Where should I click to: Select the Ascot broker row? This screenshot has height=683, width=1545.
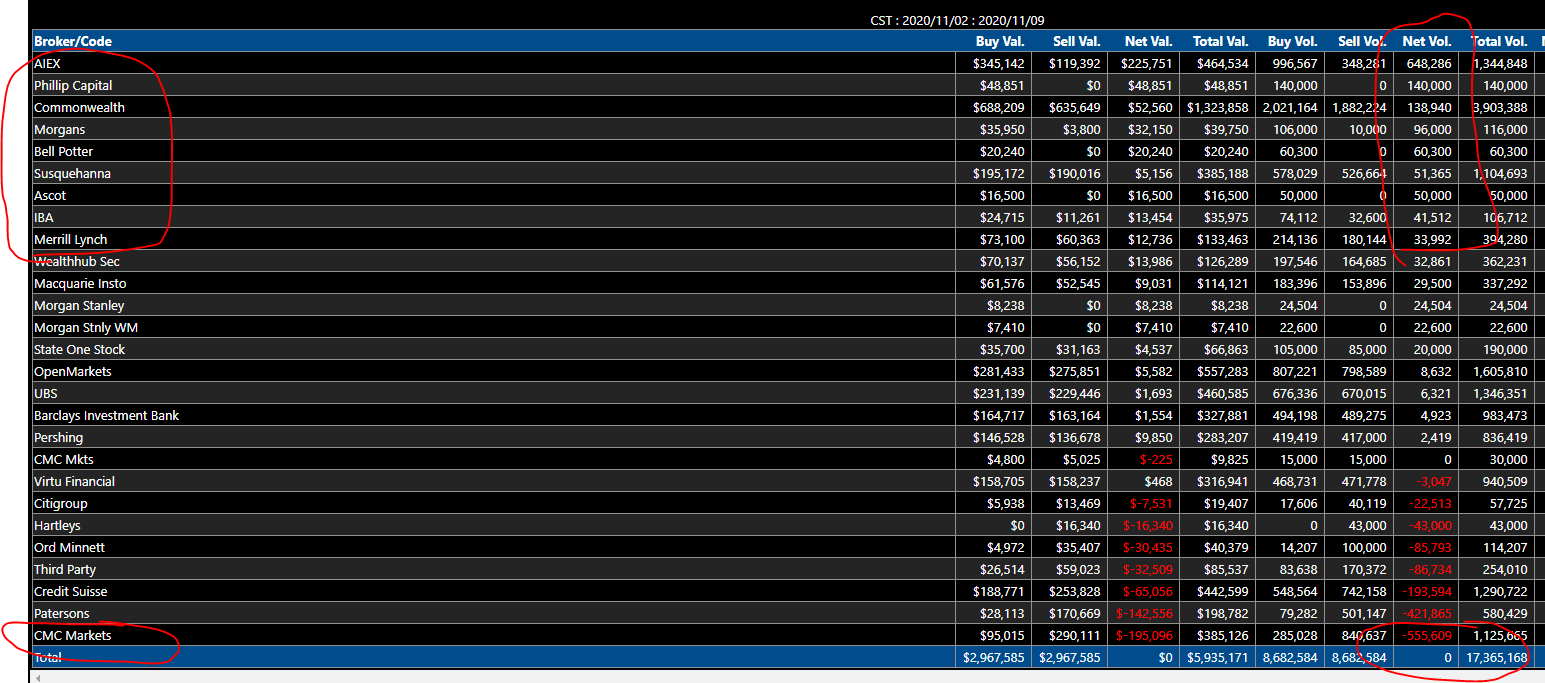pyautogui.click(x=787, y=195)
